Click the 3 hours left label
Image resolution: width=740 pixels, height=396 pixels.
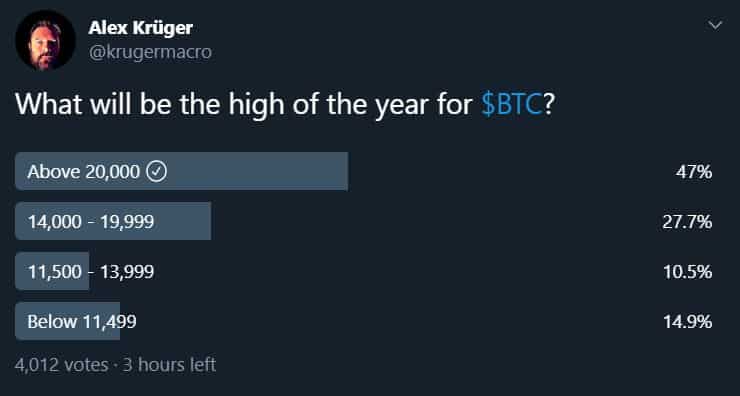click(x=169, y=365)
